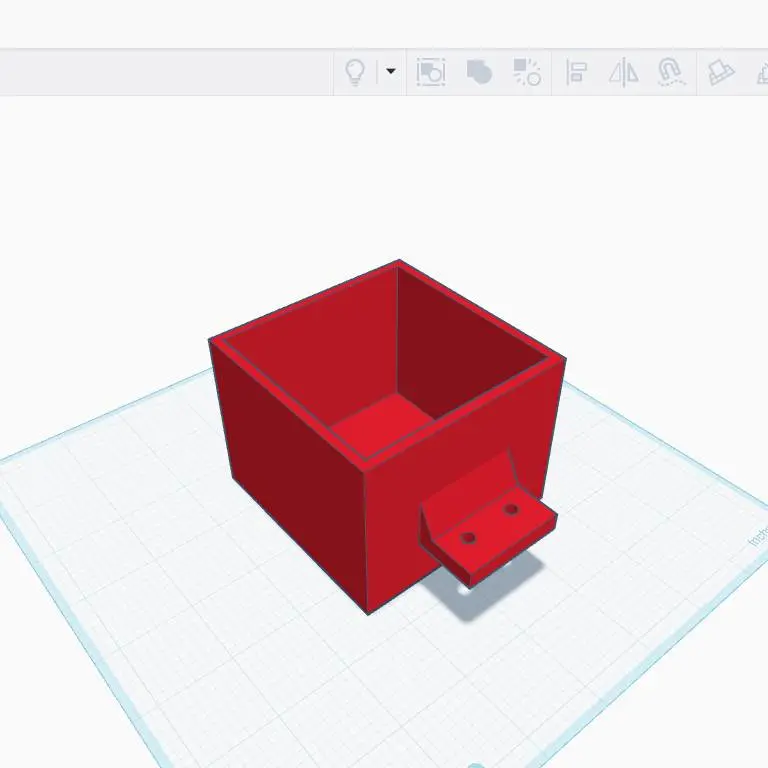The height and width of the screenshot is (768, 768).
Task: Click the dashed selection-box shapes icon
Action: coord(431,72)
